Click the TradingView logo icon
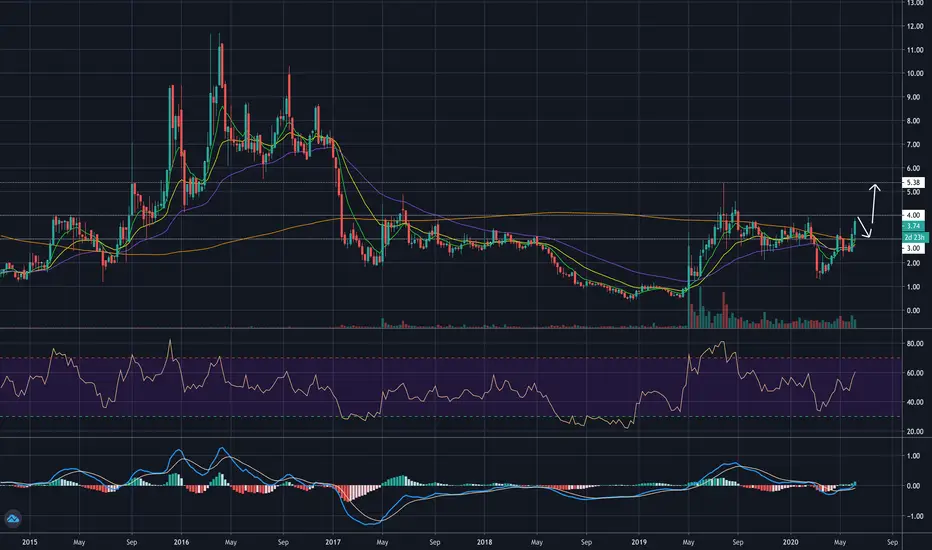The image size is (932, 550). [12, 519]
